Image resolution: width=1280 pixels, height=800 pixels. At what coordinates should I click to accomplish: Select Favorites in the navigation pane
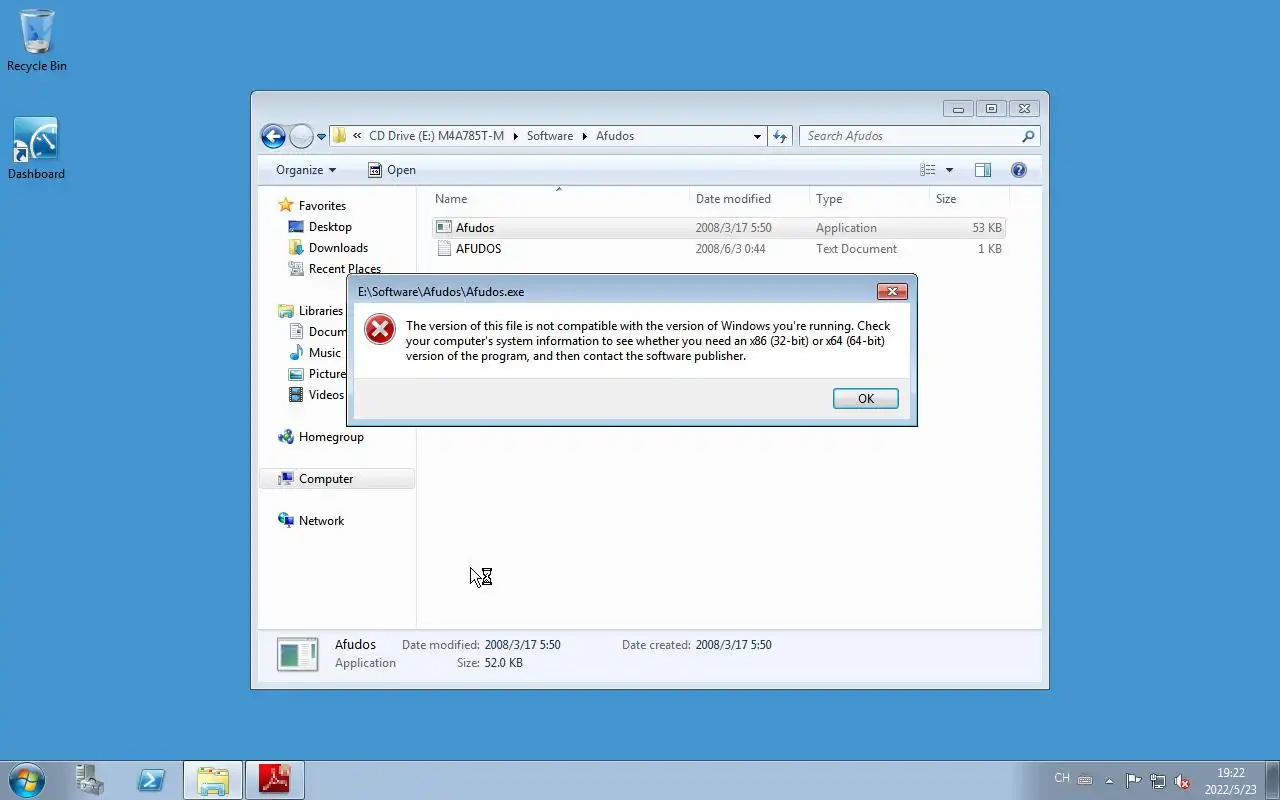312,206
